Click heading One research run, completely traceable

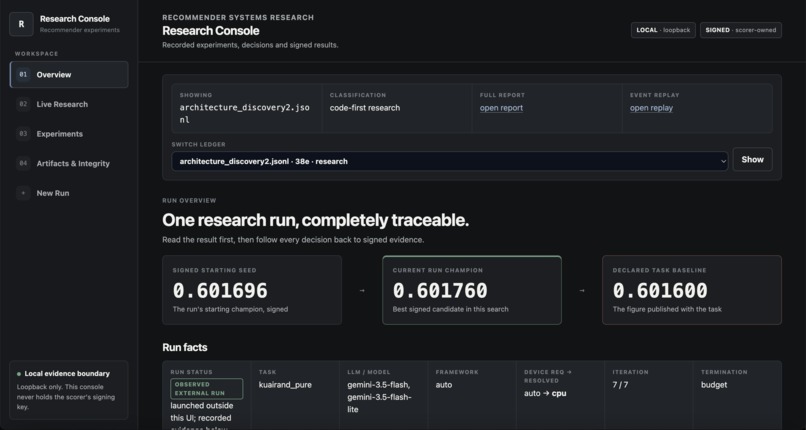tap(316, 220)
